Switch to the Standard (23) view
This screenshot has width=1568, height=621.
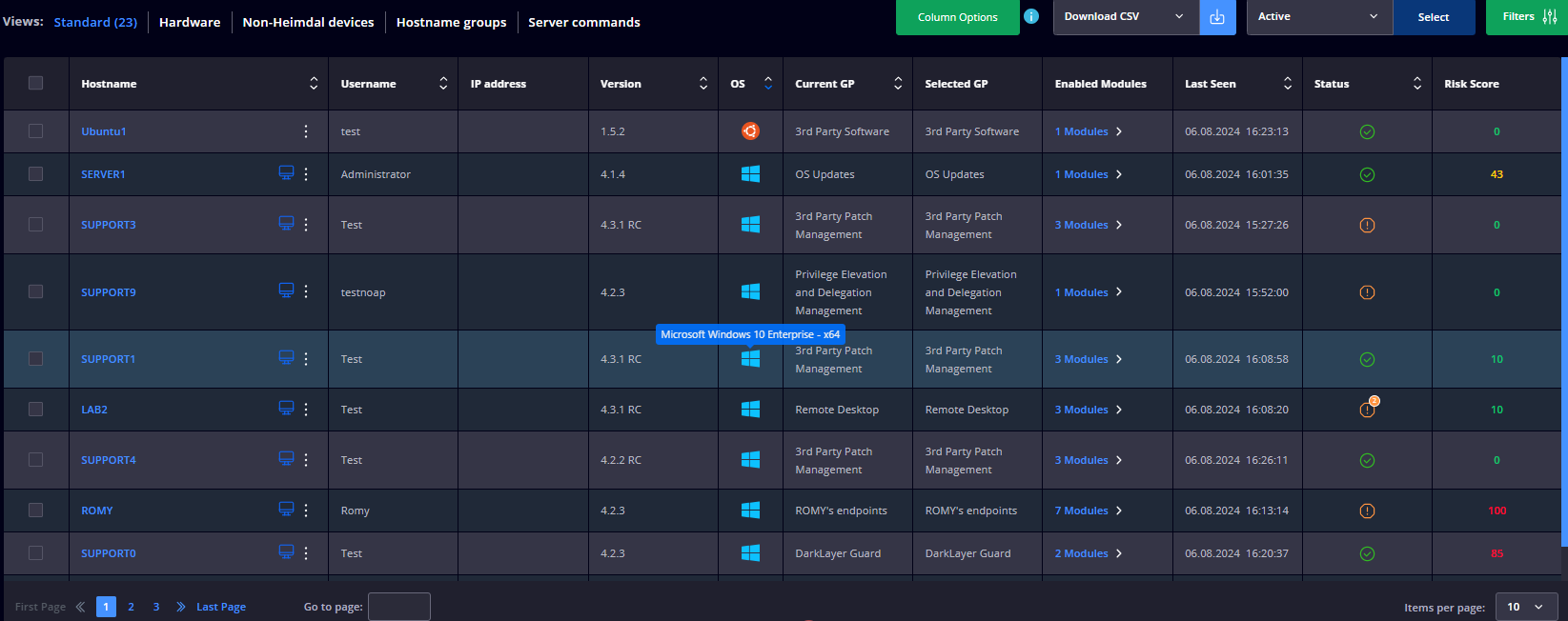95,22
